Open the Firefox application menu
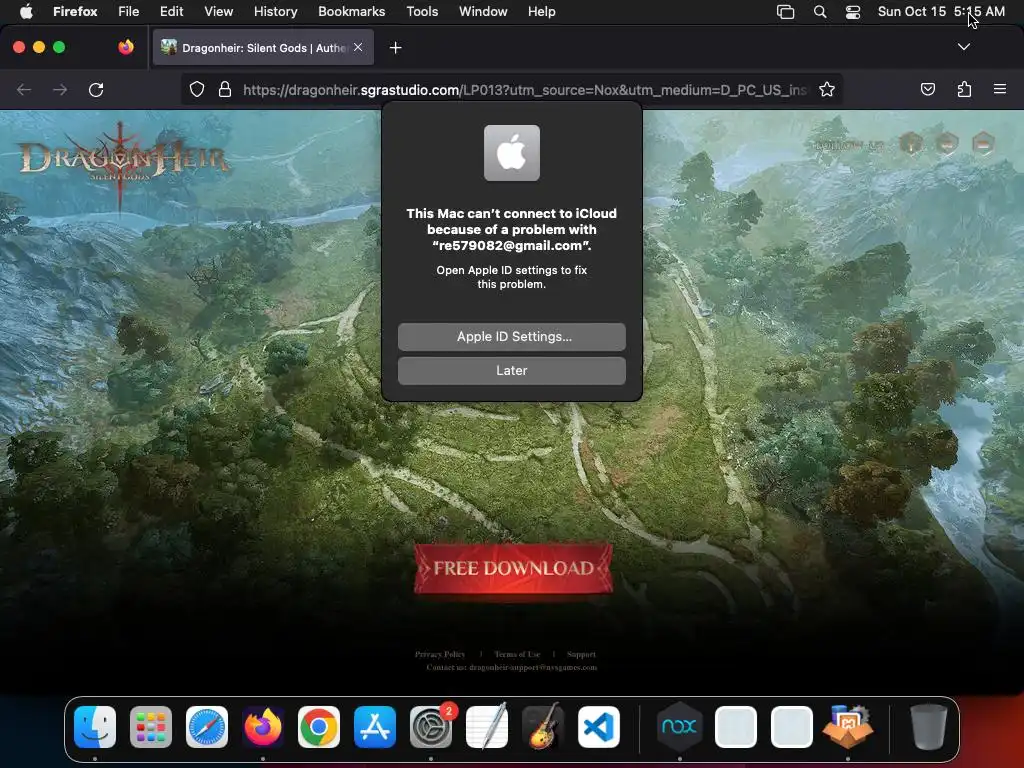Image resolution: width=1024 pixels, height=768 pixels. point(75,12)
